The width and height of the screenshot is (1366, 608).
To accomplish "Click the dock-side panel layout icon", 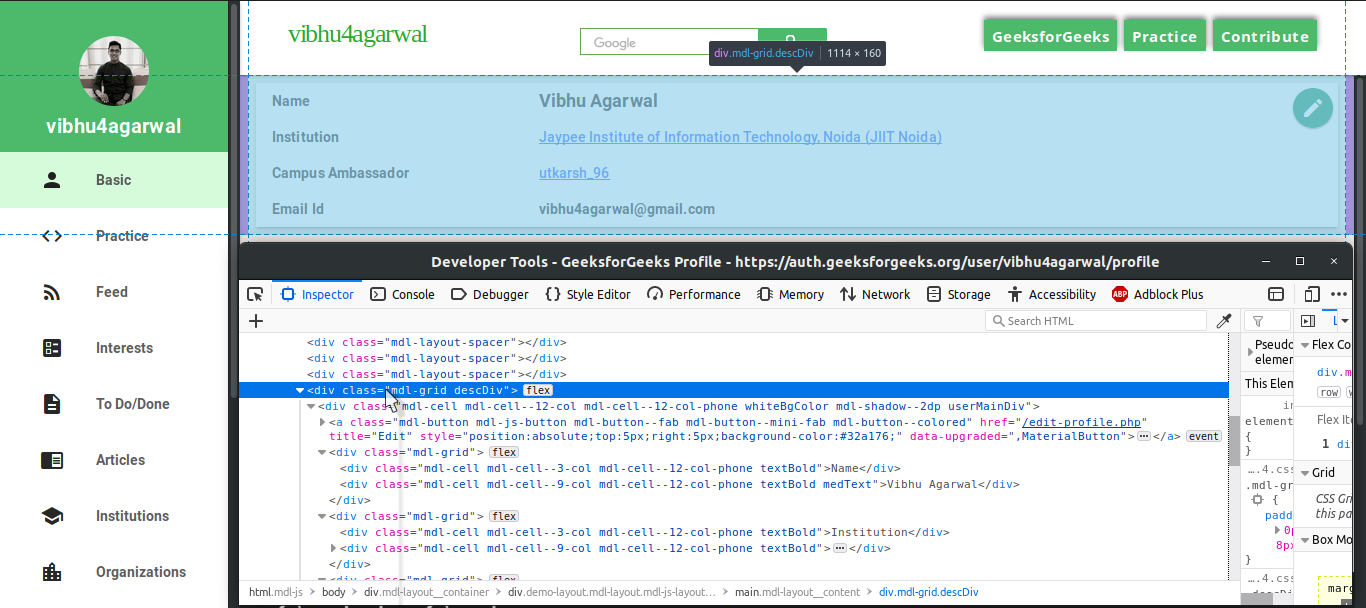I will pos(1276,294).
